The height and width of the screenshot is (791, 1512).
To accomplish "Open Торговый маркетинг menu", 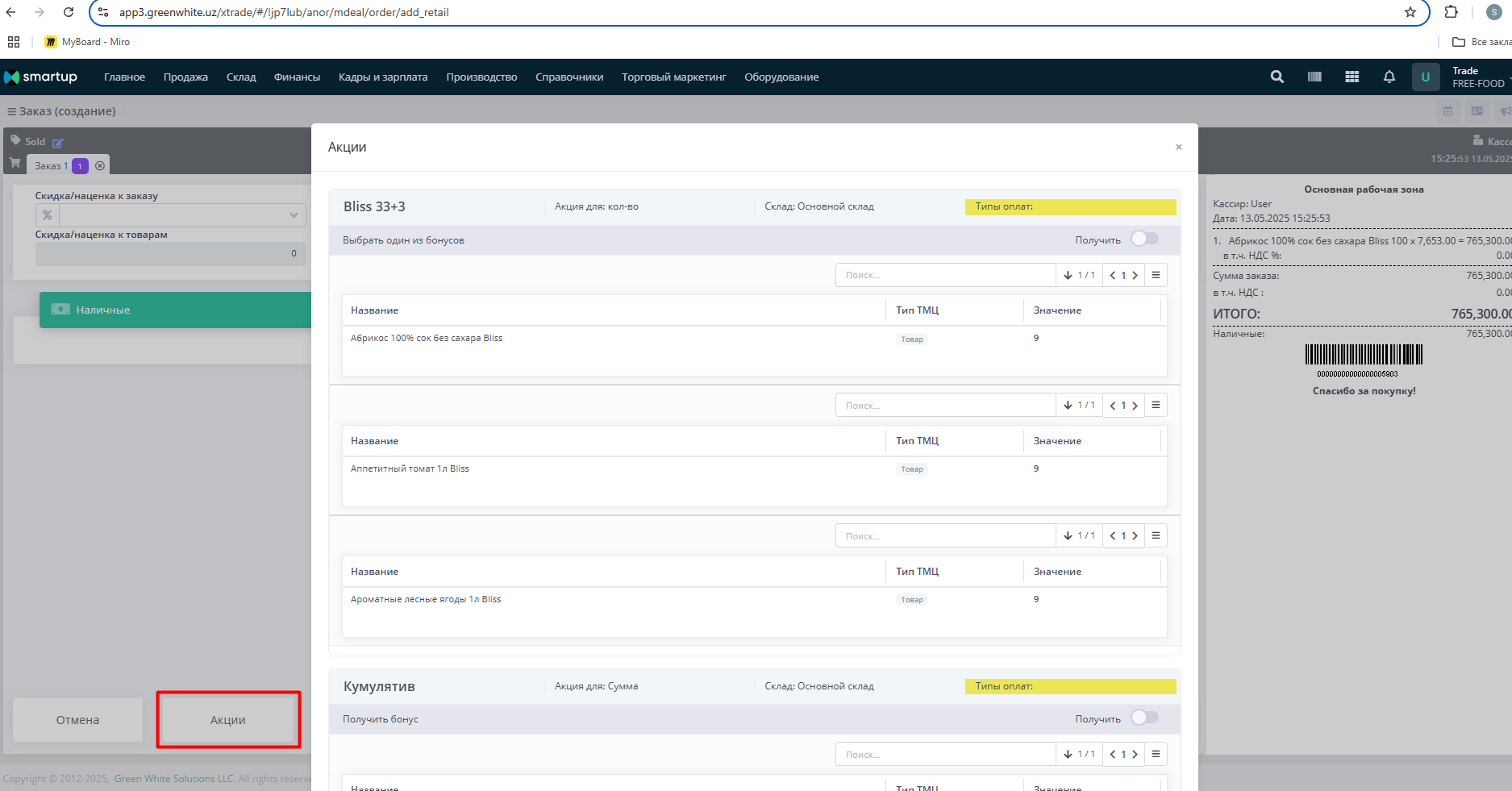I will coord(673,77).
